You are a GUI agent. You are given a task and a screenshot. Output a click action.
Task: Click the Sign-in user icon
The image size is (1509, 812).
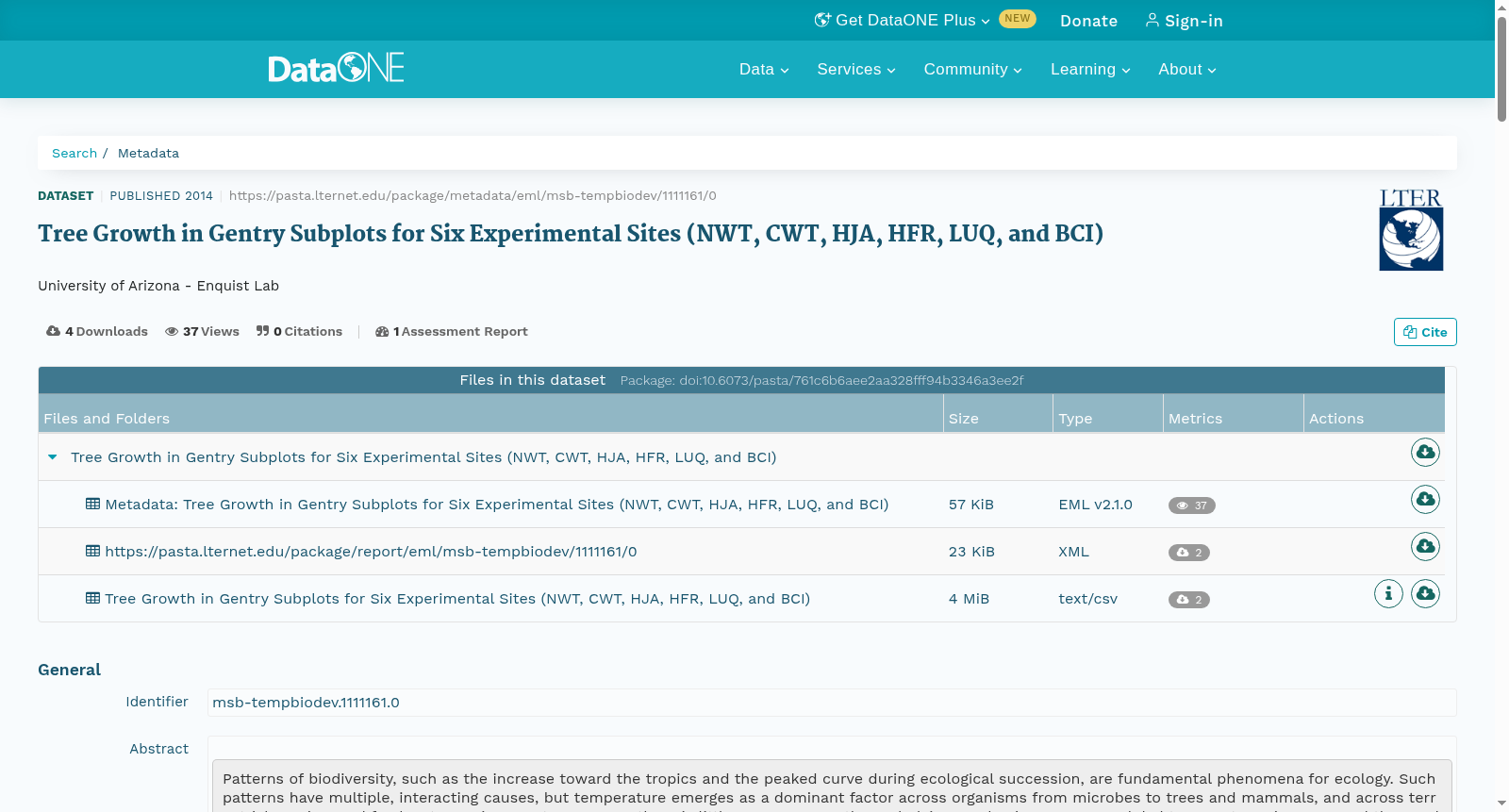[1152, 20]
